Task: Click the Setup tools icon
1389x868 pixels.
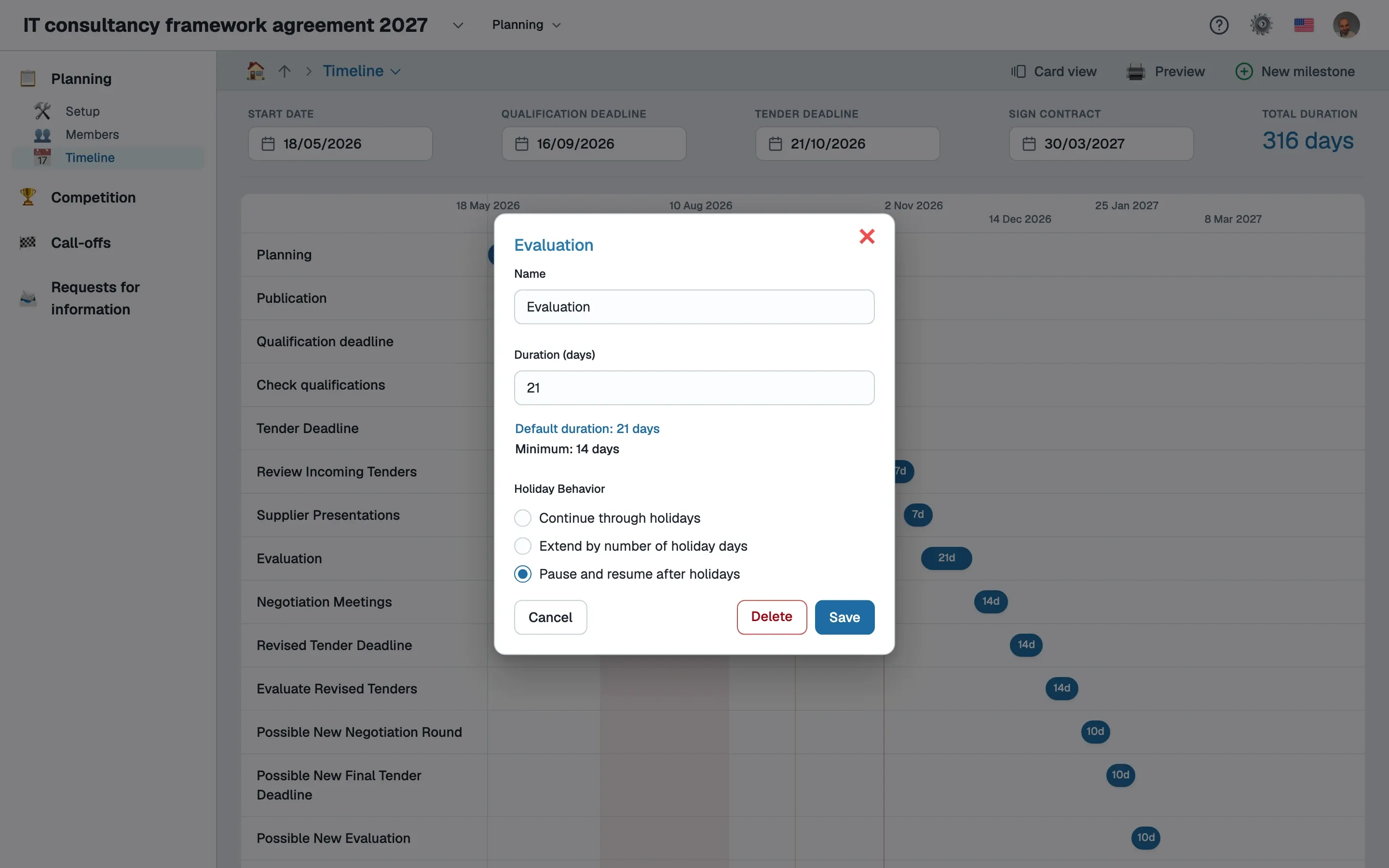Action: (x=42, y=111)
